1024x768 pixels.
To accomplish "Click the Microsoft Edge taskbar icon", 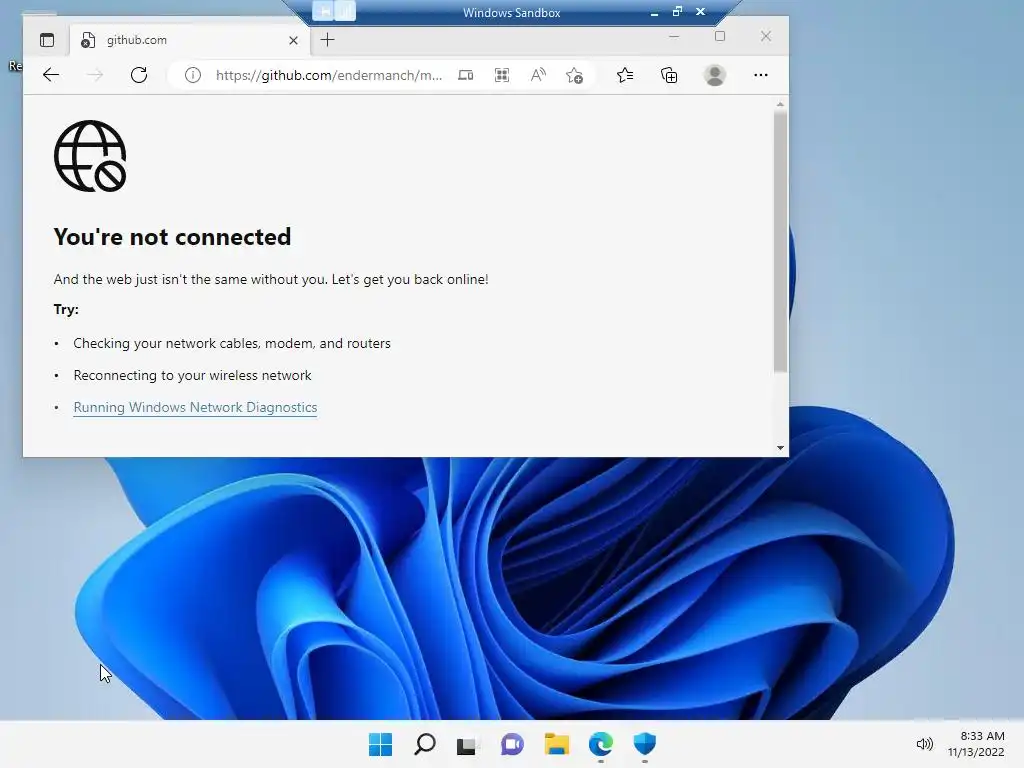I will [x=601, y=744].
